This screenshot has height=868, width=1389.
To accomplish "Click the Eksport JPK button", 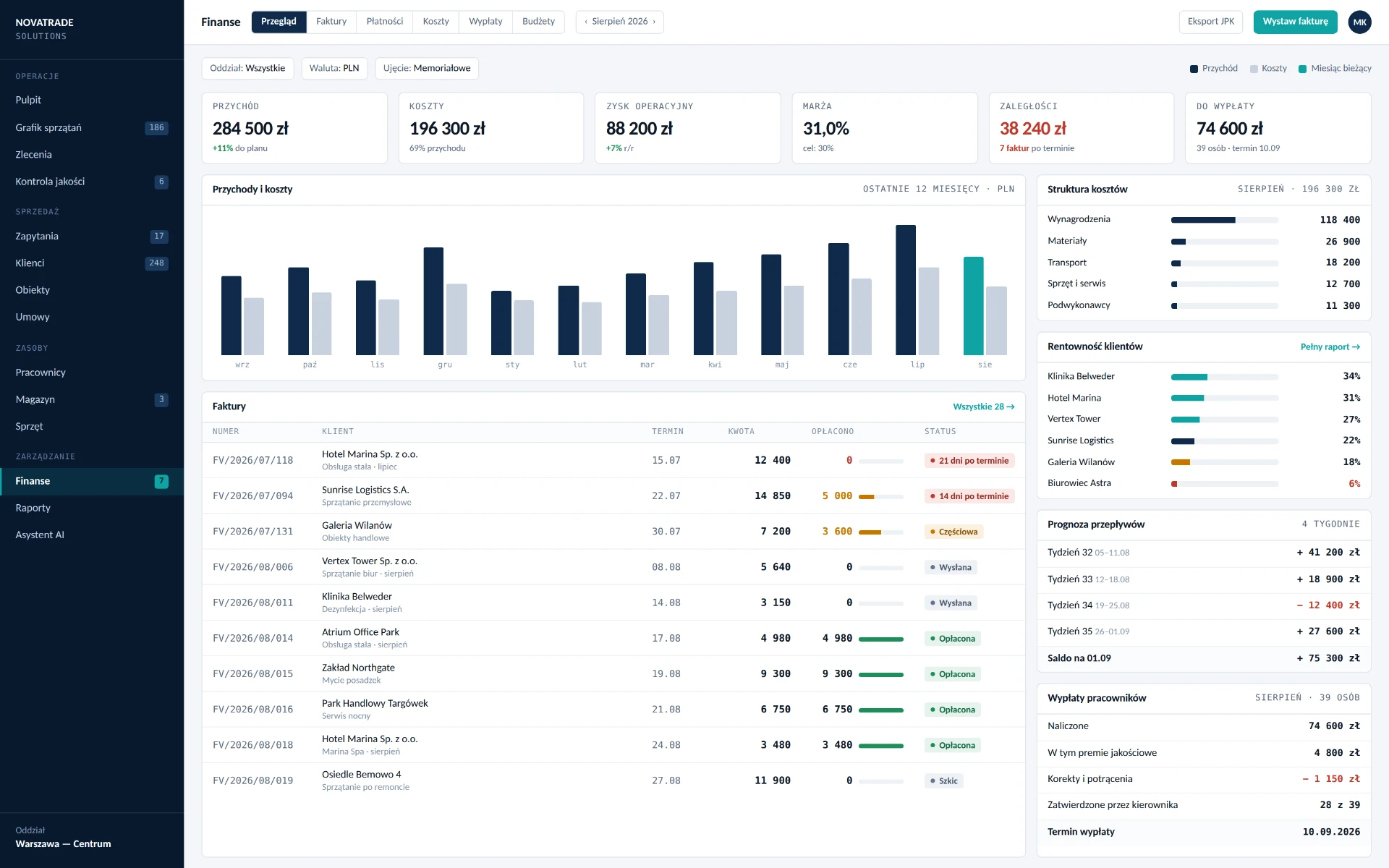I will 1211,22.
